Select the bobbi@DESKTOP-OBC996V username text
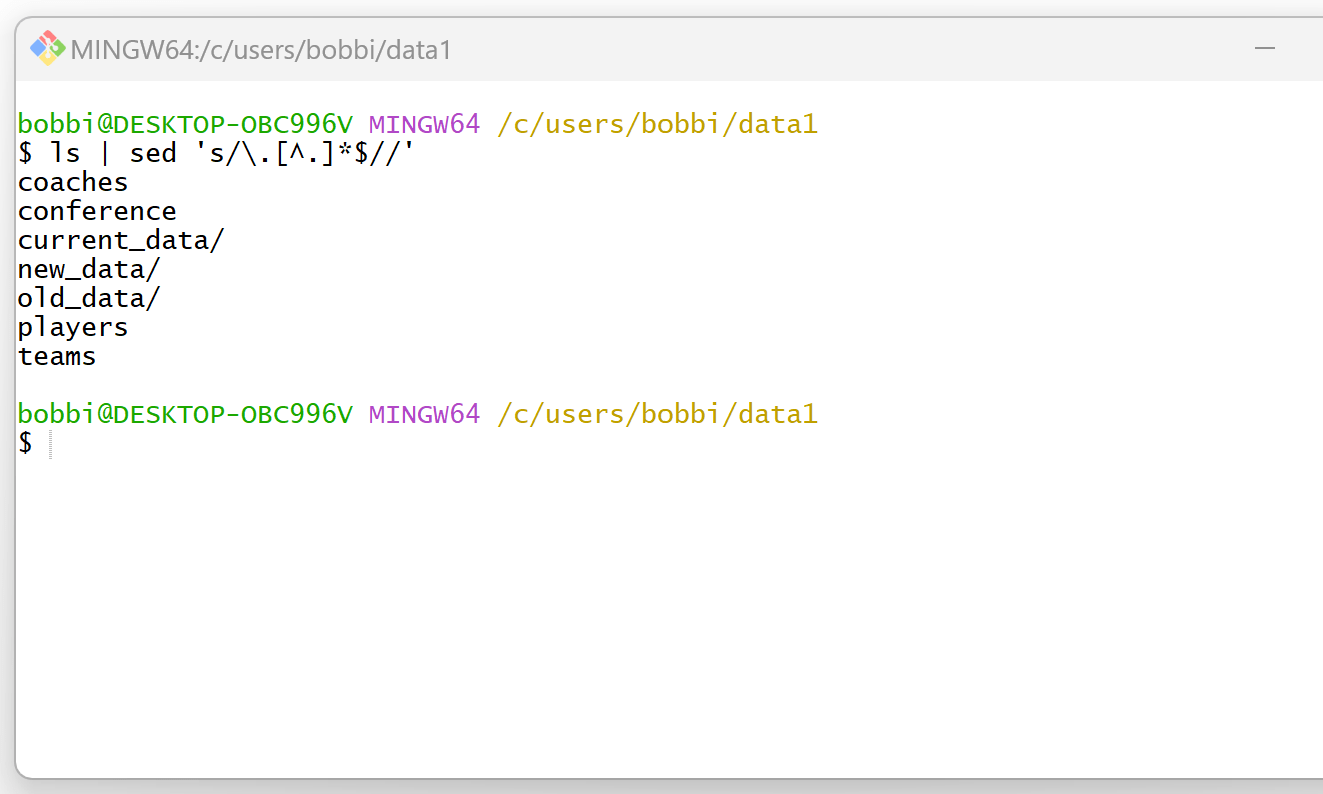This screenshot has width=1323, height=794. coord(185,124)
